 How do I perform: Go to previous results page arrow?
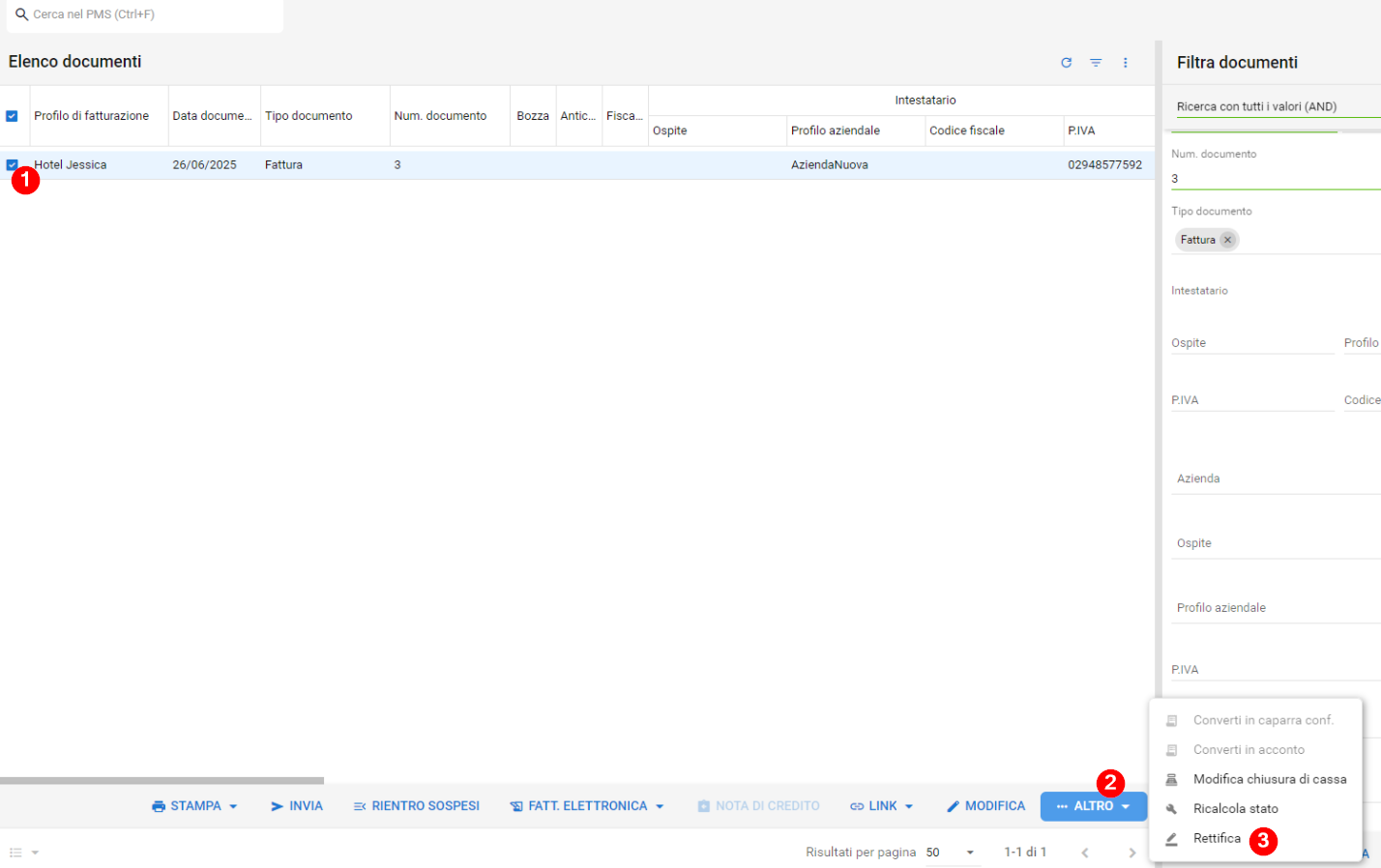(x=1085, y=853)
